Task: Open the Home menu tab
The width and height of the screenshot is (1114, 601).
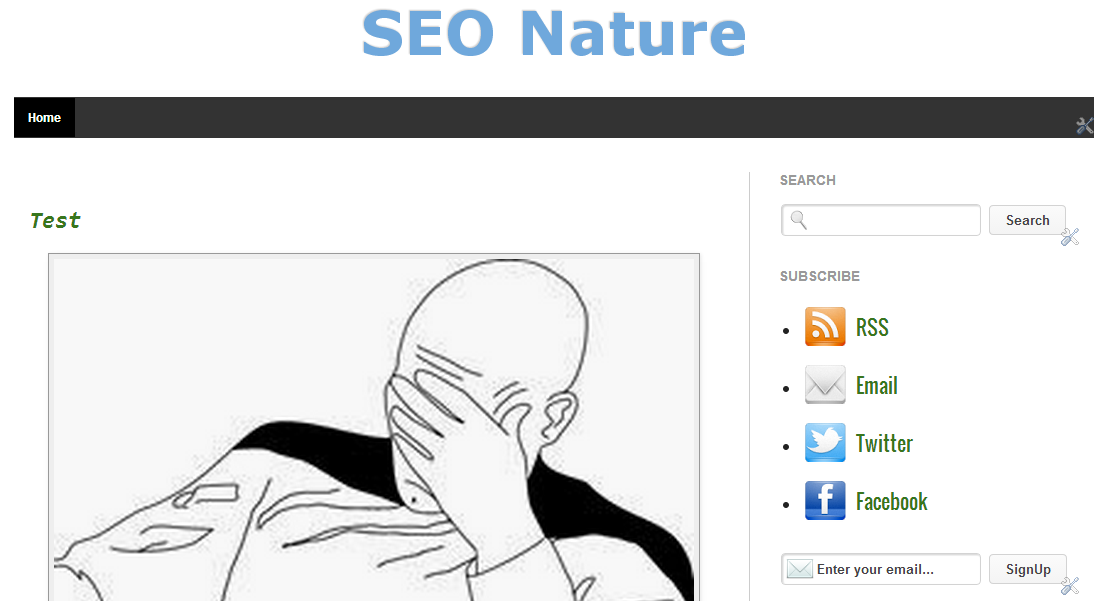Action: 44,118
